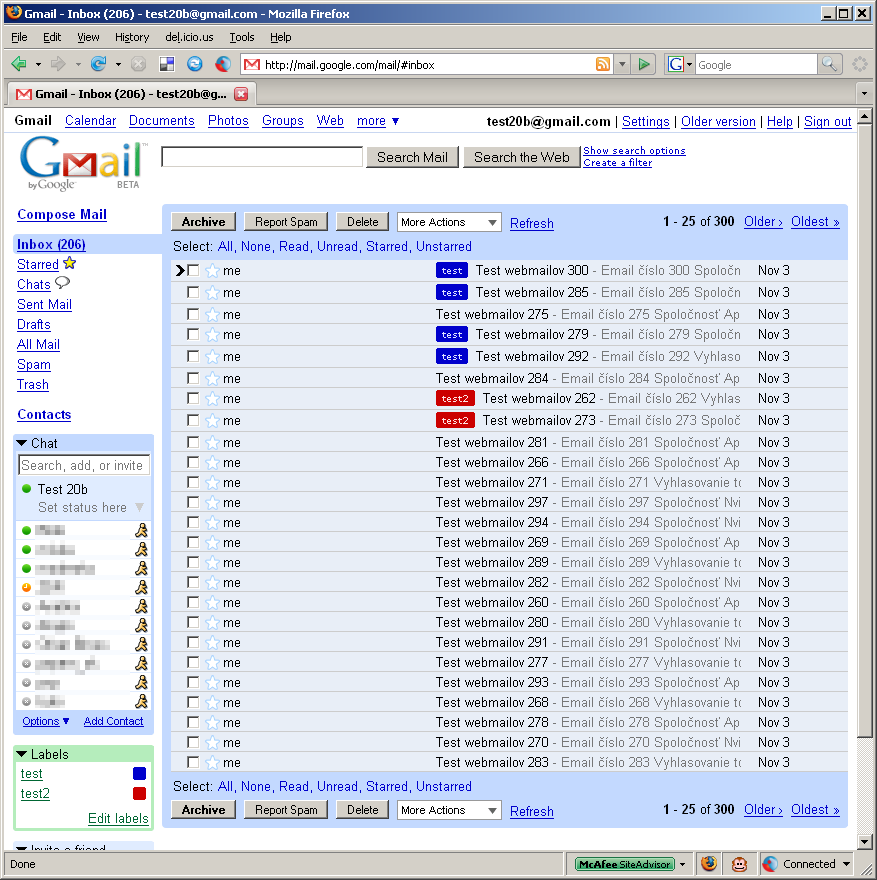Open the Back button history dropdown arrow
Viewport: 877px width, 880px height.
pos(38,65)
